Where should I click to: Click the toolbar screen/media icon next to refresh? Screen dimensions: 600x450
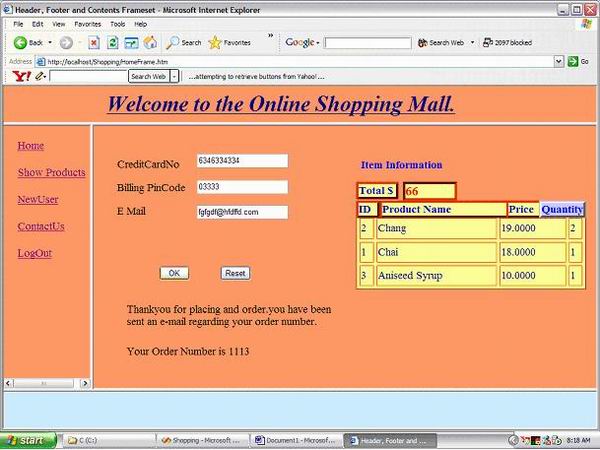pos(131,42)
